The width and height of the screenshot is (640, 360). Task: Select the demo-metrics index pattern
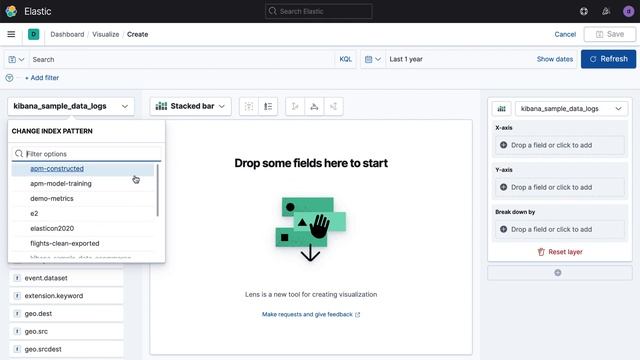(x=82, y=198)
